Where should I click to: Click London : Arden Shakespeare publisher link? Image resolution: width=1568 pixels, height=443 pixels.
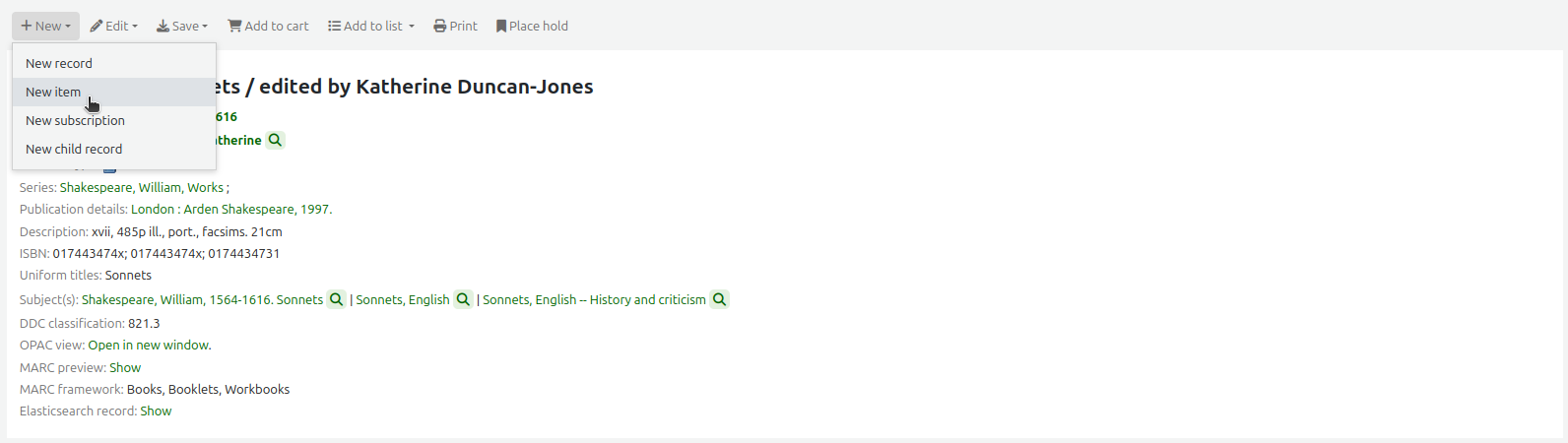[x=229, y=209]
